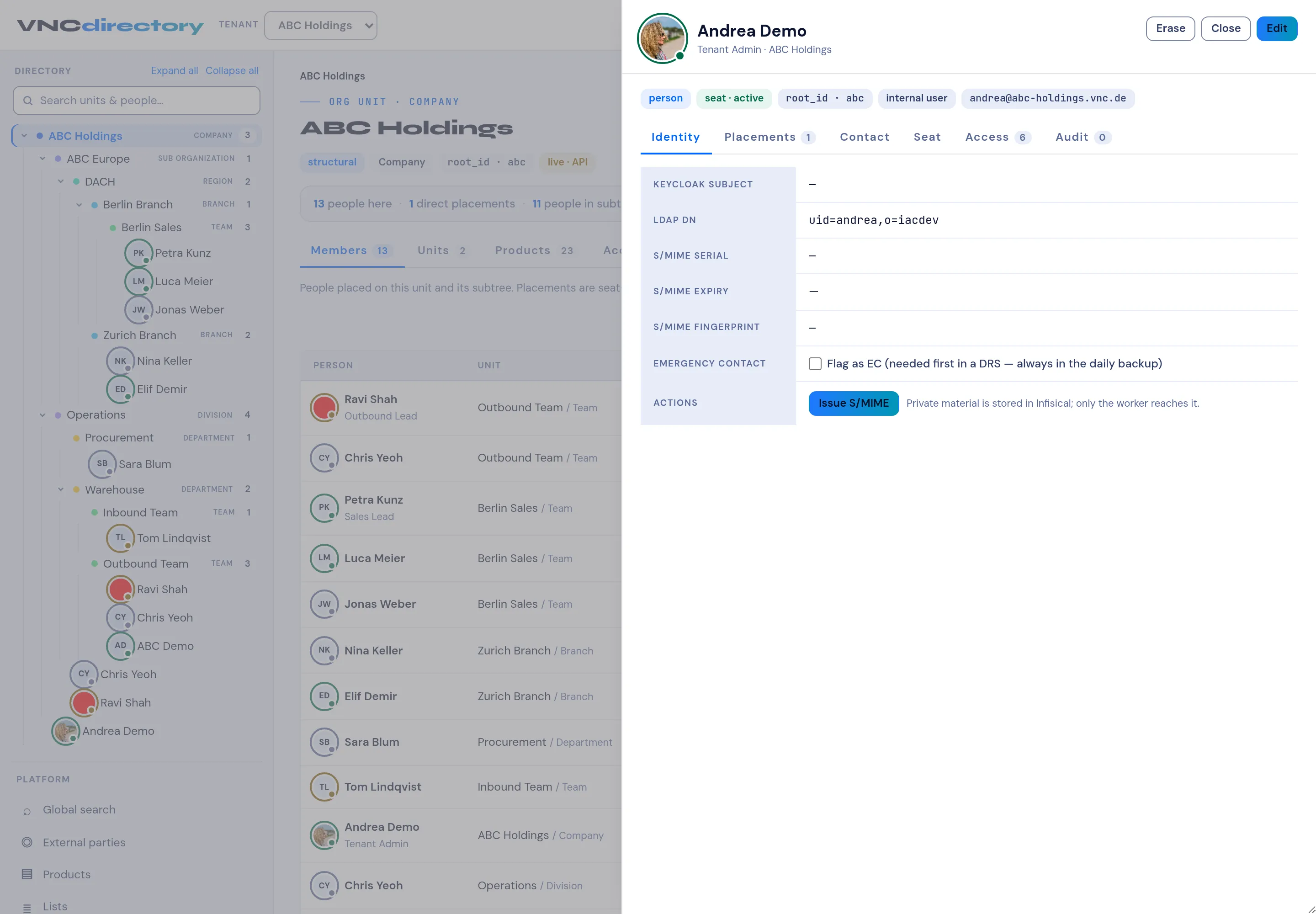The image size is (1316, 914).
Task: Open the Placements tab
Action: pos(769,138)
